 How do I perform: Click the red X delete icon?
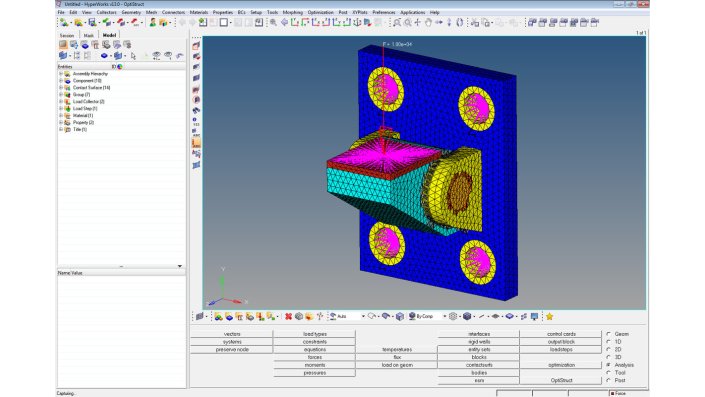click(288, 317)
